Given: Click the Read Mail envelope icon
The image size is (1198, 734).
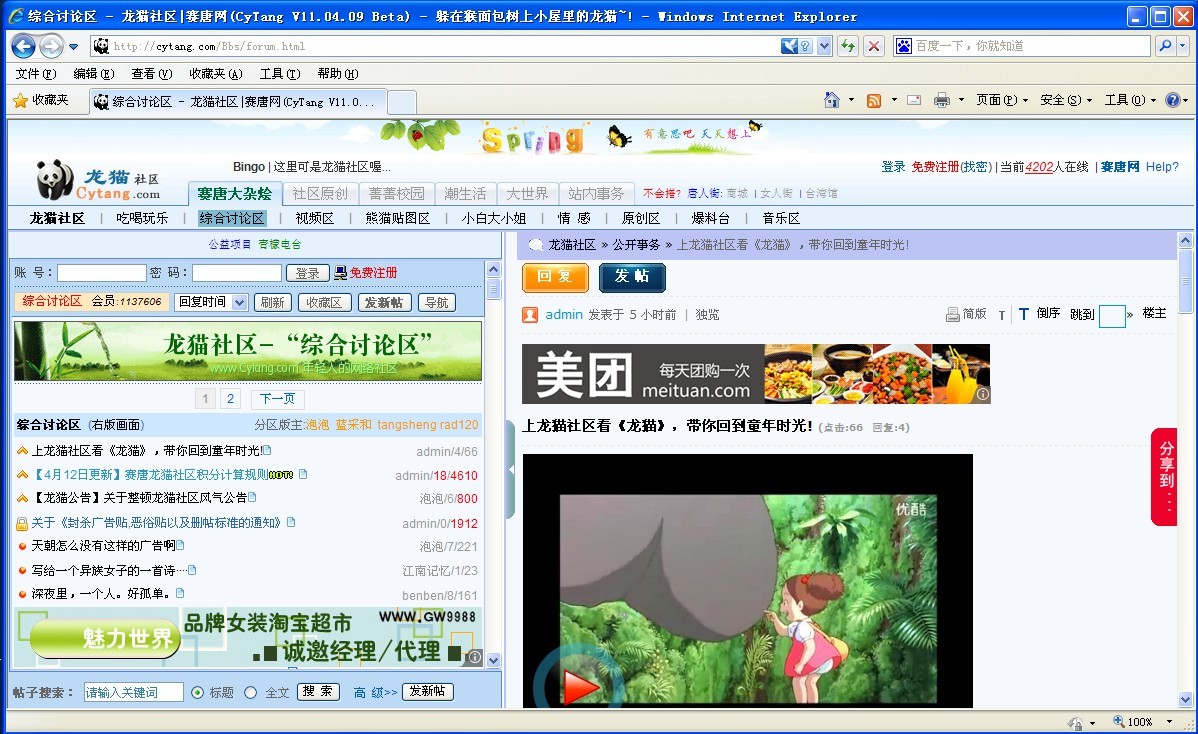Looking at the screenshot, I should click(914, 100).
